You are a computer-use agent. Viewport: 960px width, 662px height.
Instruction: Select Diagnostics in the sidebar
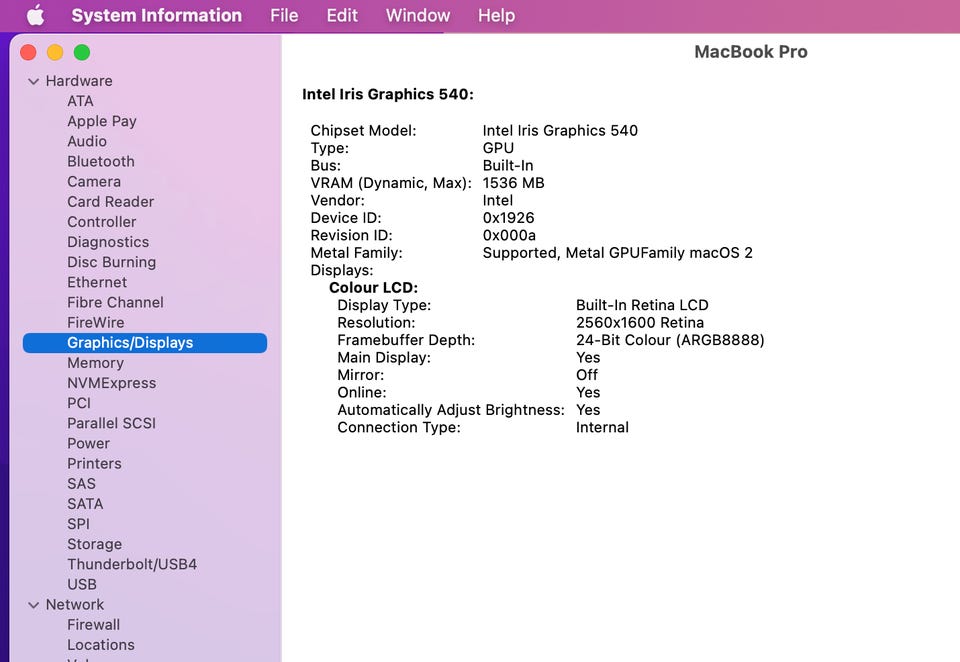pyautogui.click(x=108, y=243)
